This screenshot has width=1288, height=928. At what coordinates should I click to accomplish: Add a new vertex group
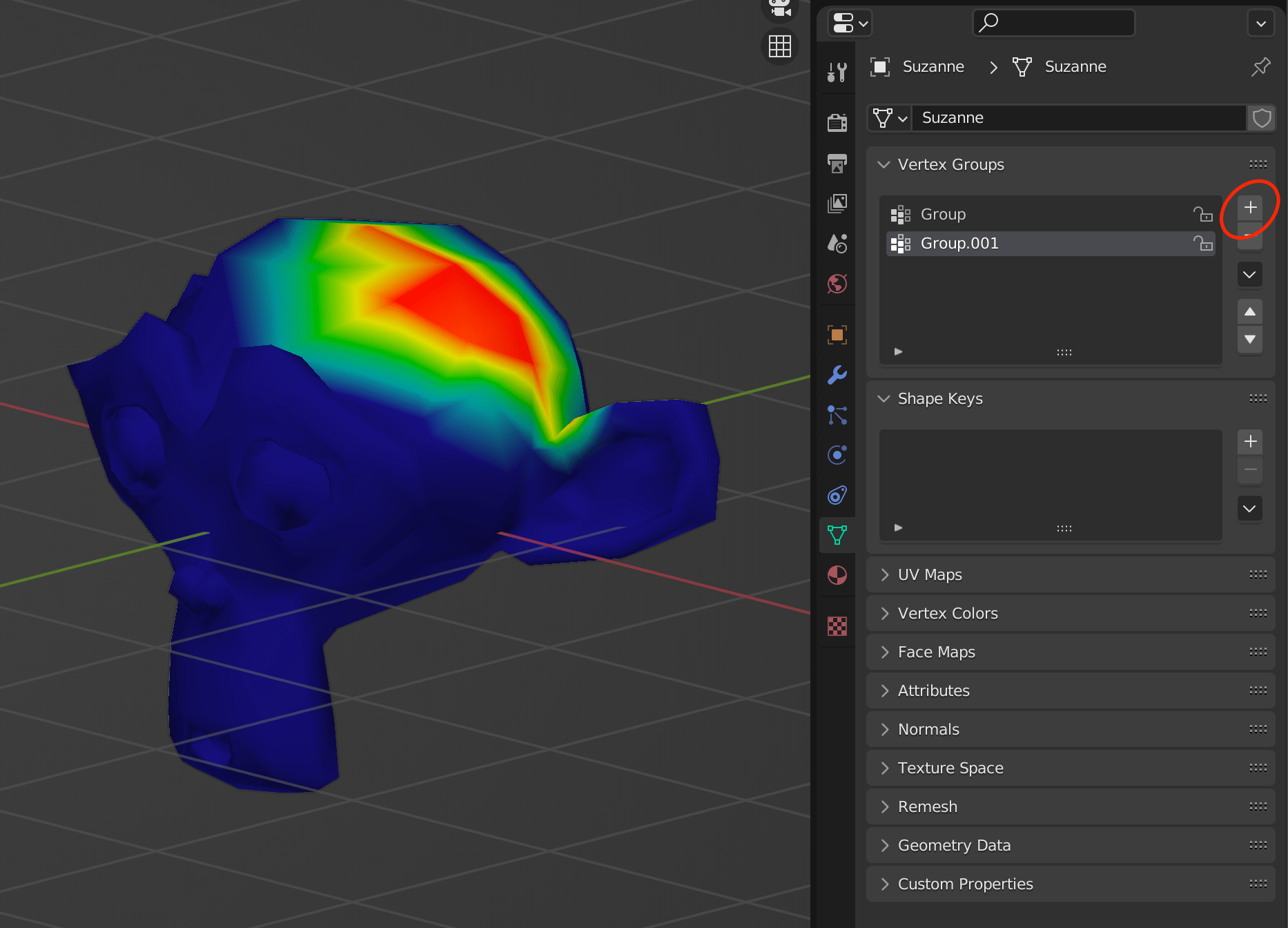pos(1249,206)
